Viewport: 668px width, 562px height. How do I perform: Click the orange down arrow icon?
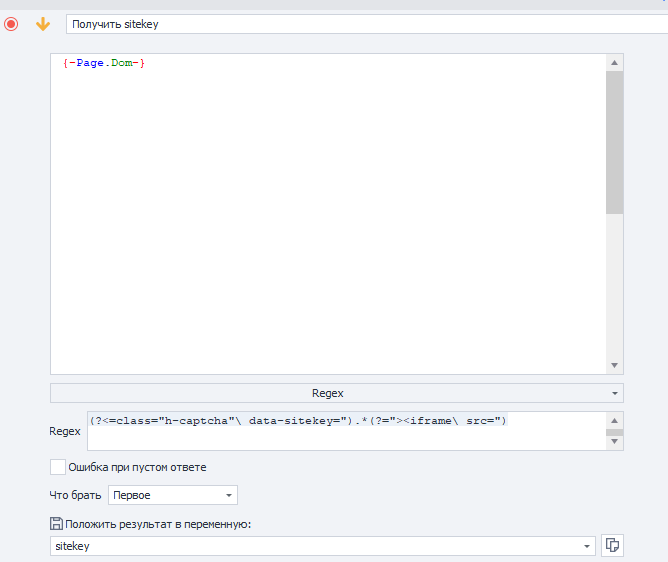tap(43, 24)
